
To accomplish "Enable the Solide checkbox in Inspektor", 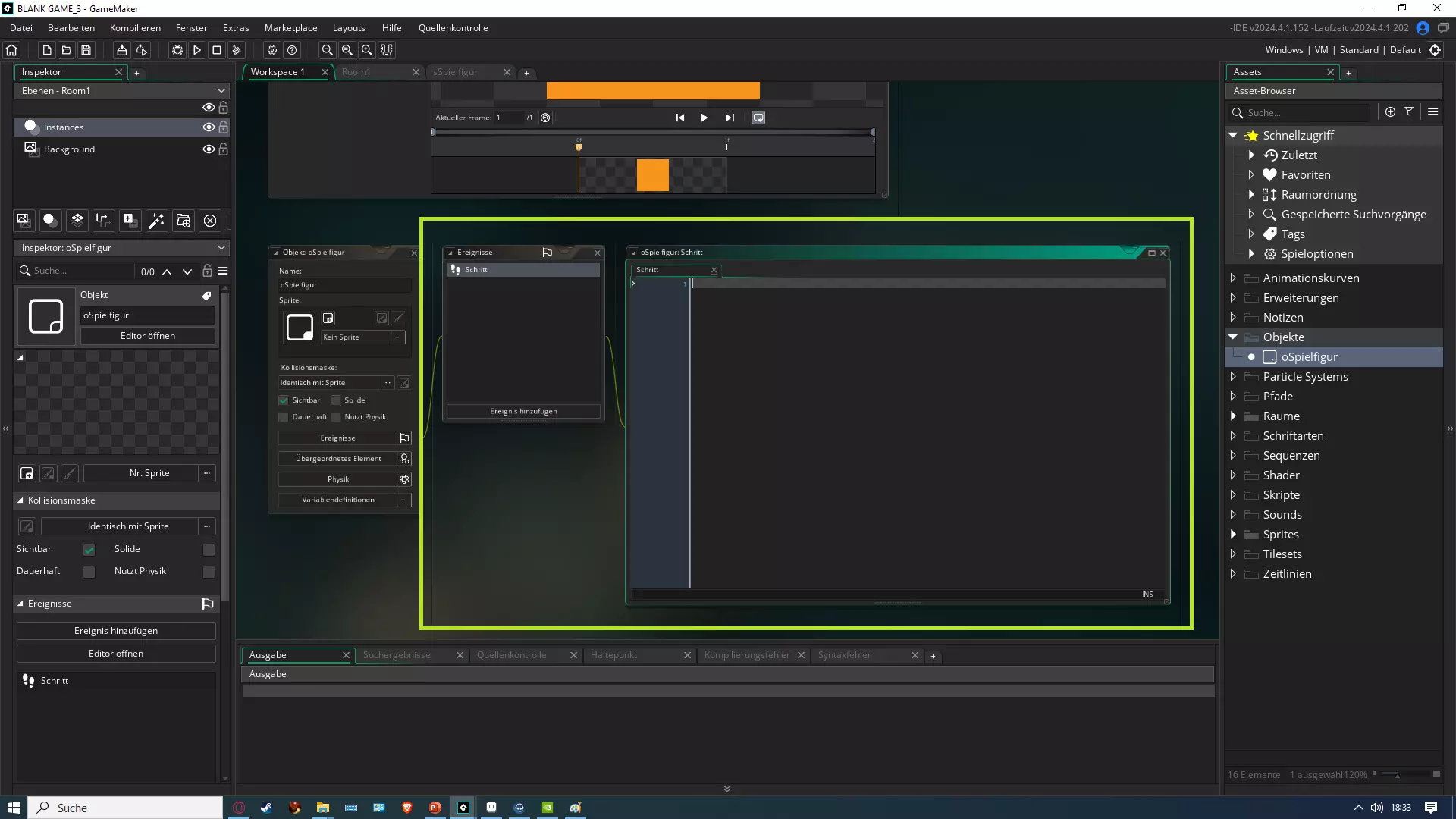I will [209, 550].
